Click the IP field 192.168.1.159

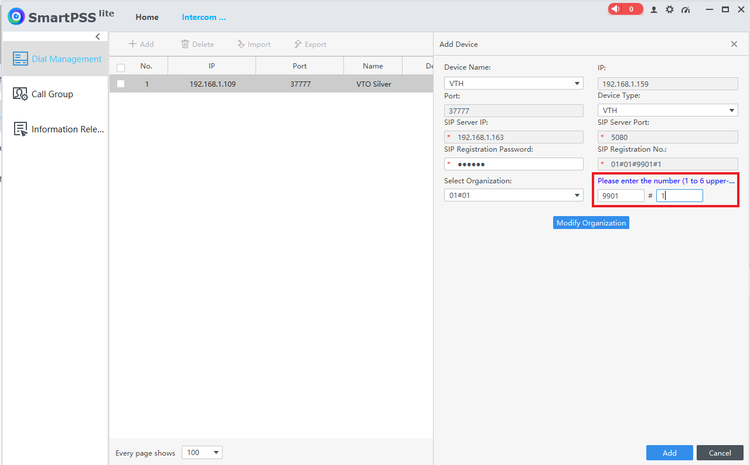click(667, 84)
